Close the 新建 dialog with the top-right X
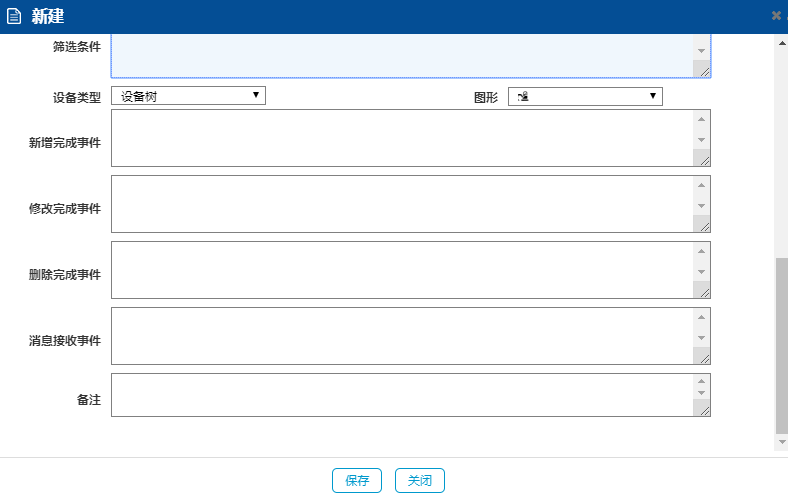788x497 pixels. click(777, 16)
